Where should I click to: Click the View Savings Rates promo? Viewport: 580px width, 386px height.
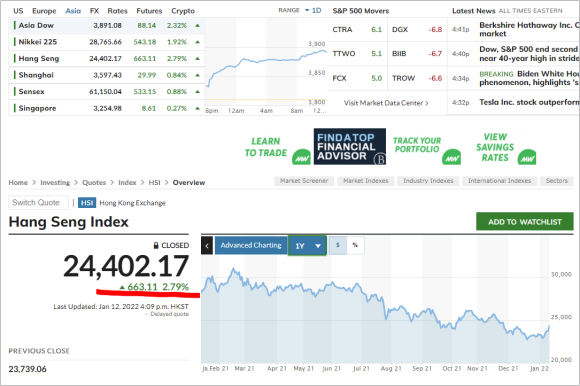coord(506,148)
